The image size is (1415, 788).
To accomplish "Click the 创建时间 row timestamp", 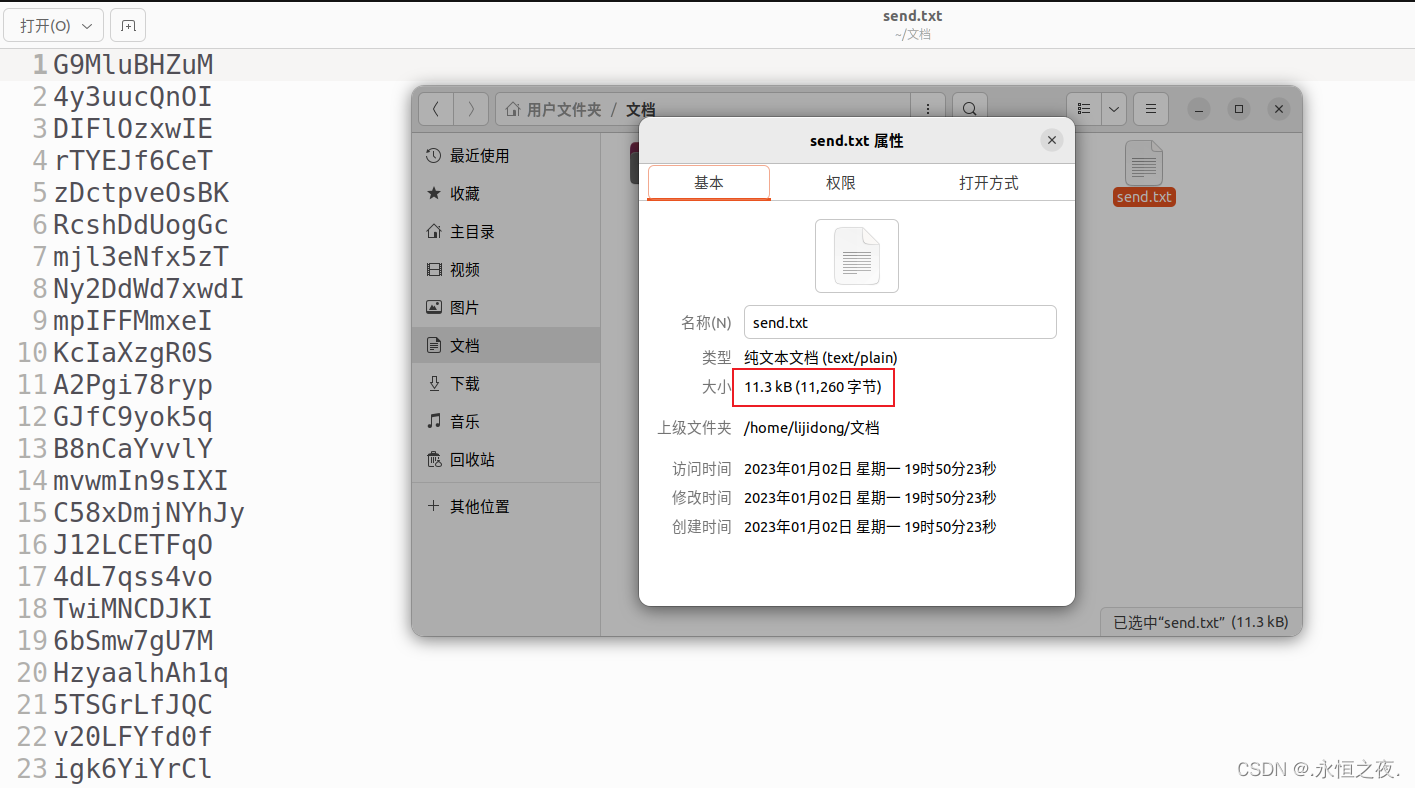I will (x=870, y=527).
